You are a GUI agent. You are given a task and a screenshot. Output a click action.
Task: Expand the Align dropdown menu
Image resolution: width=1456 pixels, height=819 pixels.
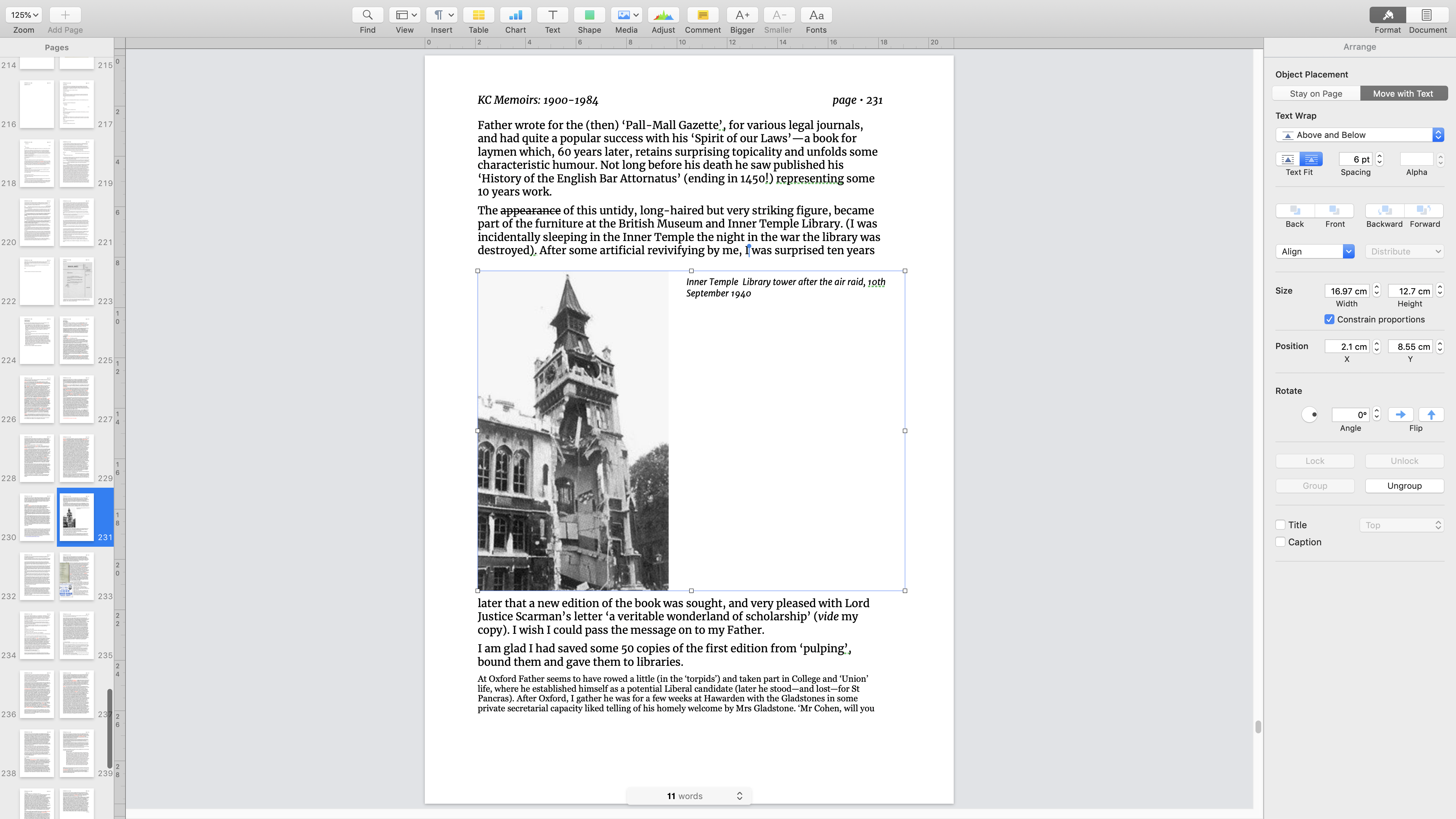1315,251
